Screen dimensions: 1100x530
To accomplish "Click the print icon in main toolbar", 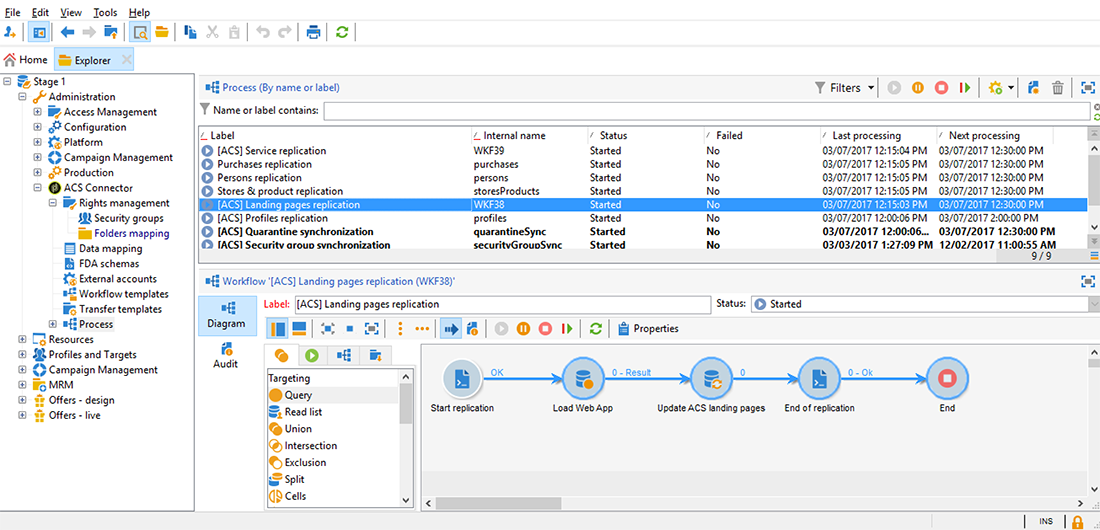I will coord(313,32).
